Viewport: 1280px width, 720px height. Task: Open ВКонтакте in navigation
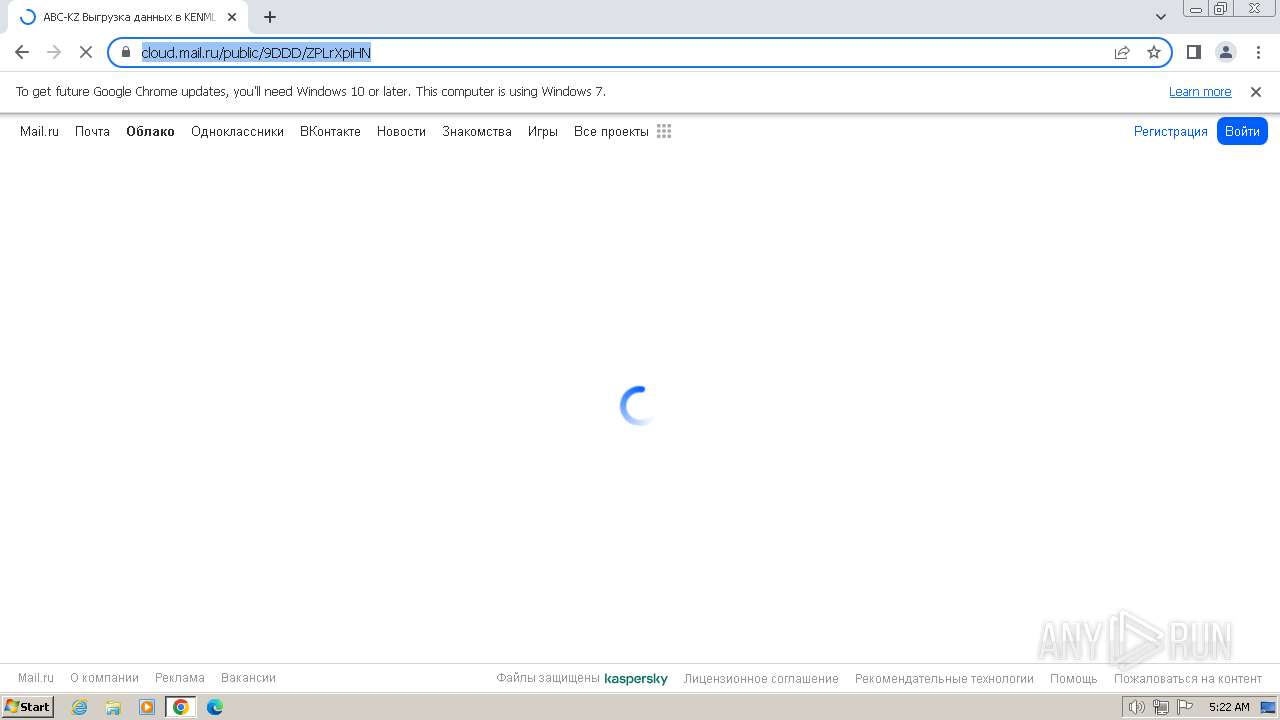(330, 131)
